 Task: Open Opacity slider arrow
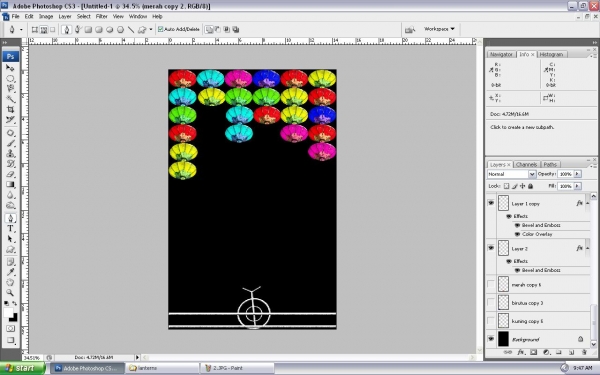pos(577,174)
